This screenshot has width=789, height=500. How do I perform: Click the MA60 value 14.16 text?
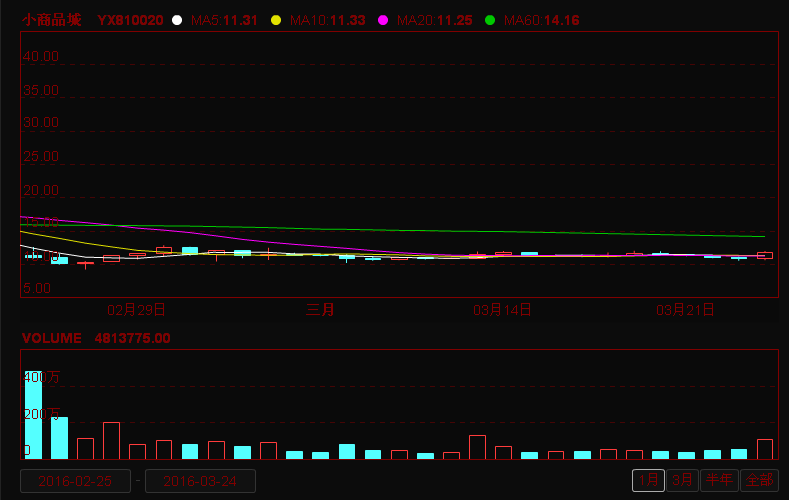tap(561, 20)
